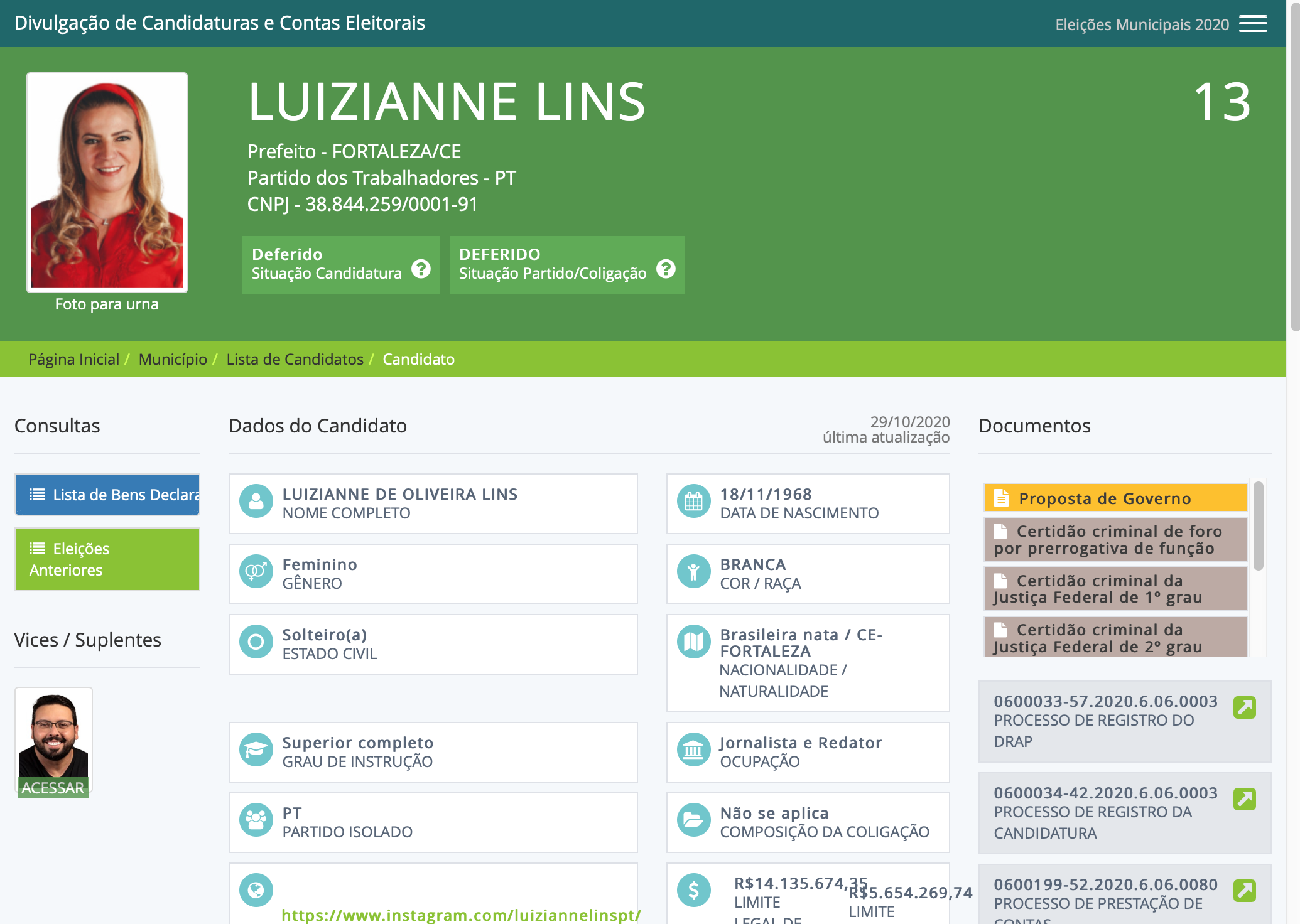Click birth date 18/11/1968

(x=766, y=494)
